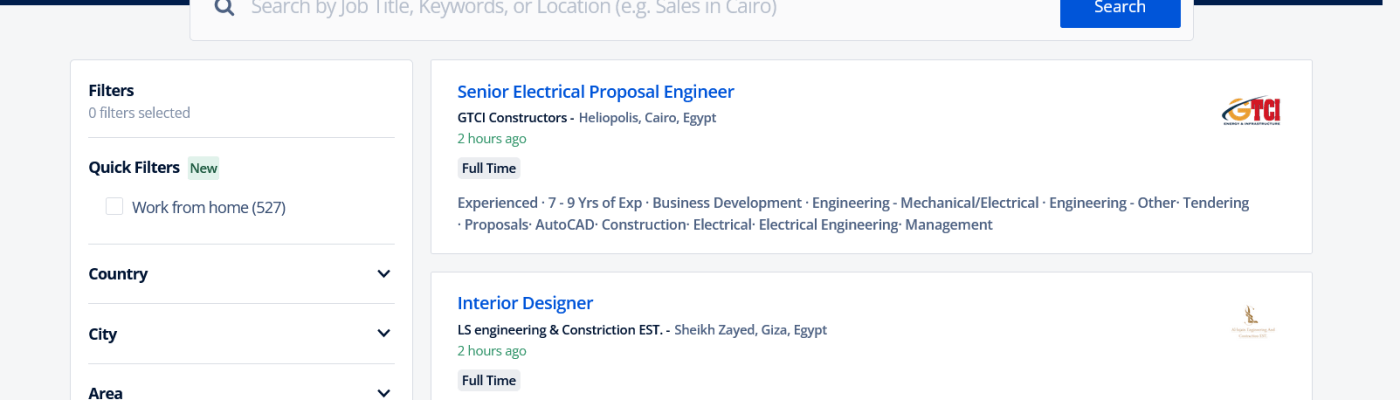
Task: Open Senior Electrical Proposal Engineer job
Action: [x=595, y=92]
